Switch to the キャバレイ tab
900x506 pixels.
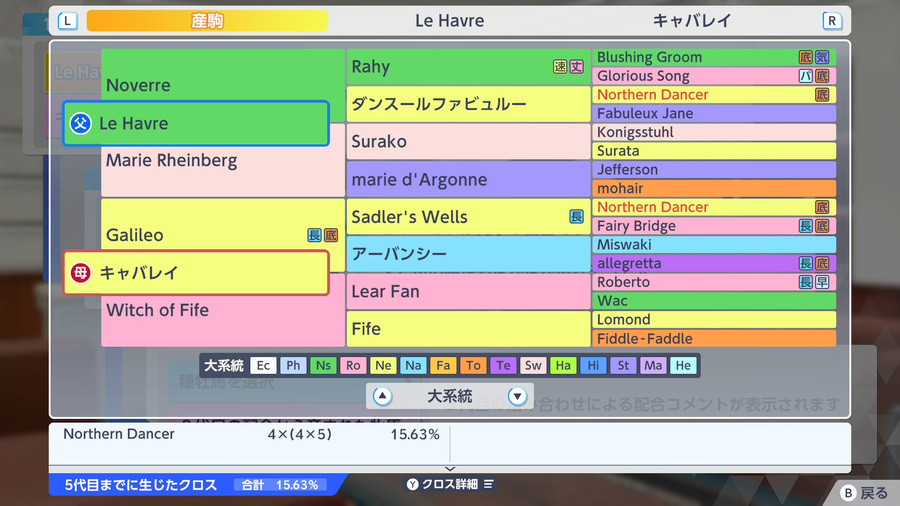[692, 21]
